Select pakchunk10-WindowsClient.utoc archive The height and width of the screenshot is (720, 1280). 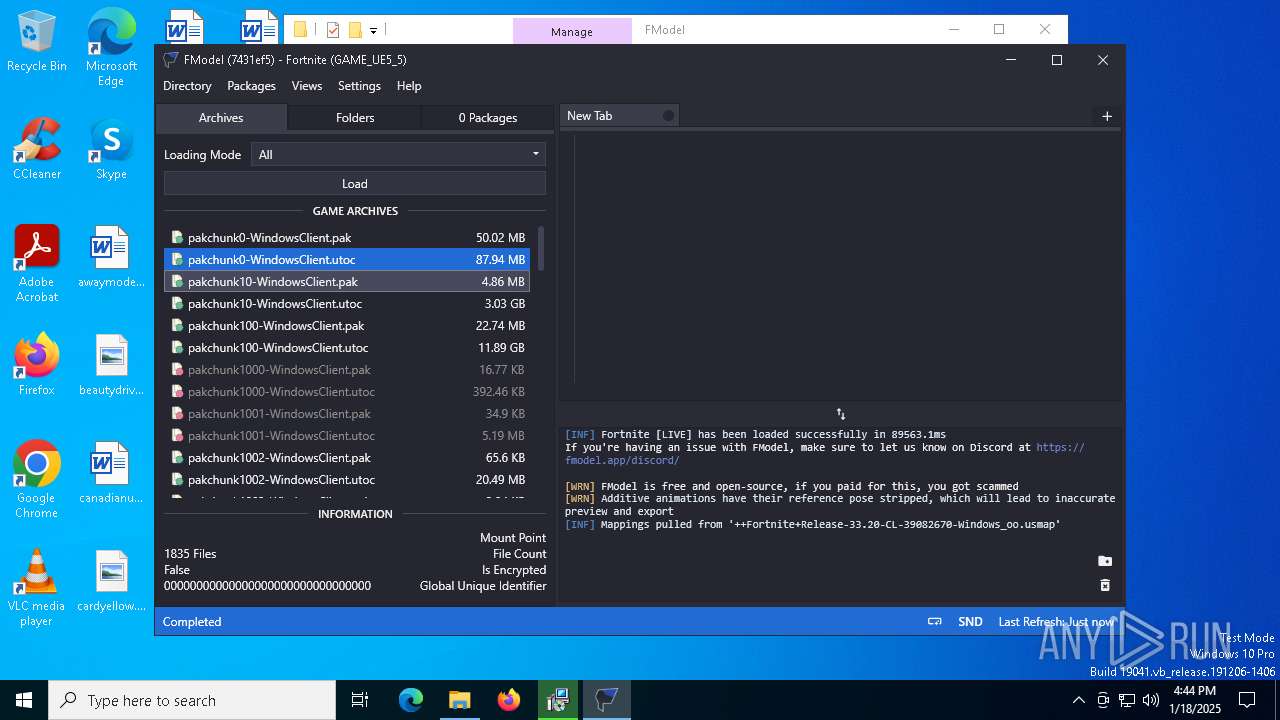[x=346, y=304]
